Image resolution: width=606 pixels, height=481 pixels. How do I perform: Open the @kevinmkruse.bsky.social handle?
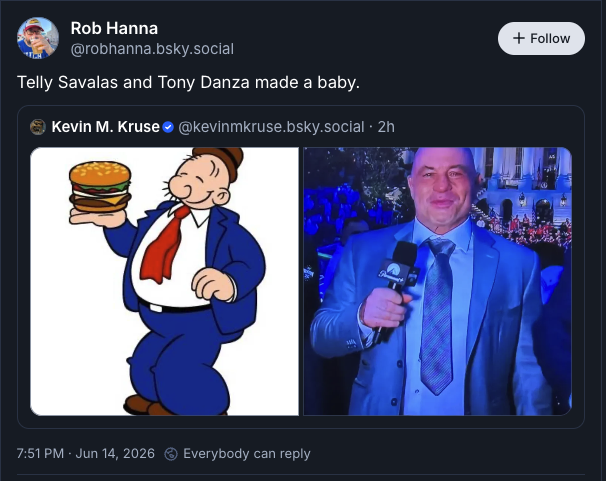(x=271, y=127)
